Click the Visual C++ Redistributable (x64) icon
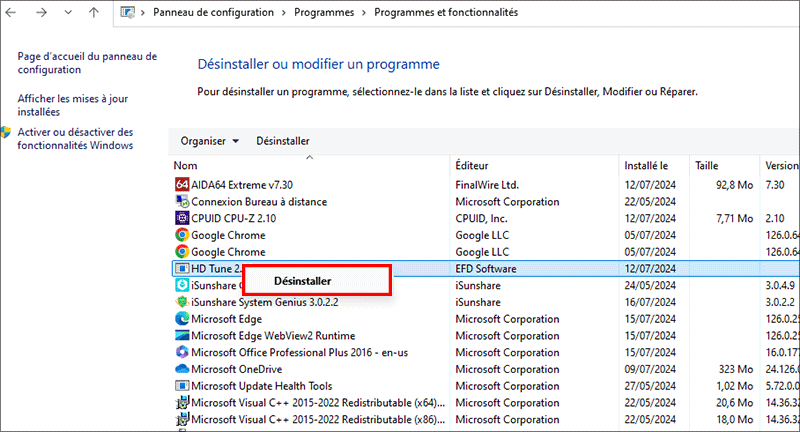 tap(182, 402)
